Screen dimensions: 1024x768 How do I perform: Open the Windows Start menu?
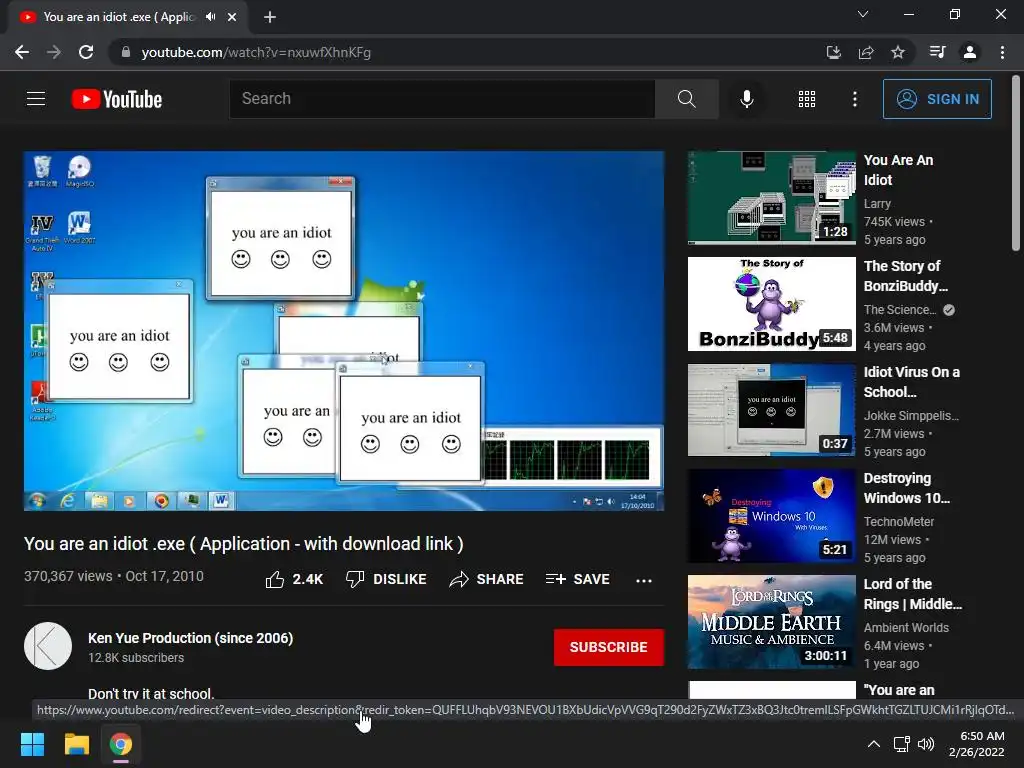tap(32, 744)
